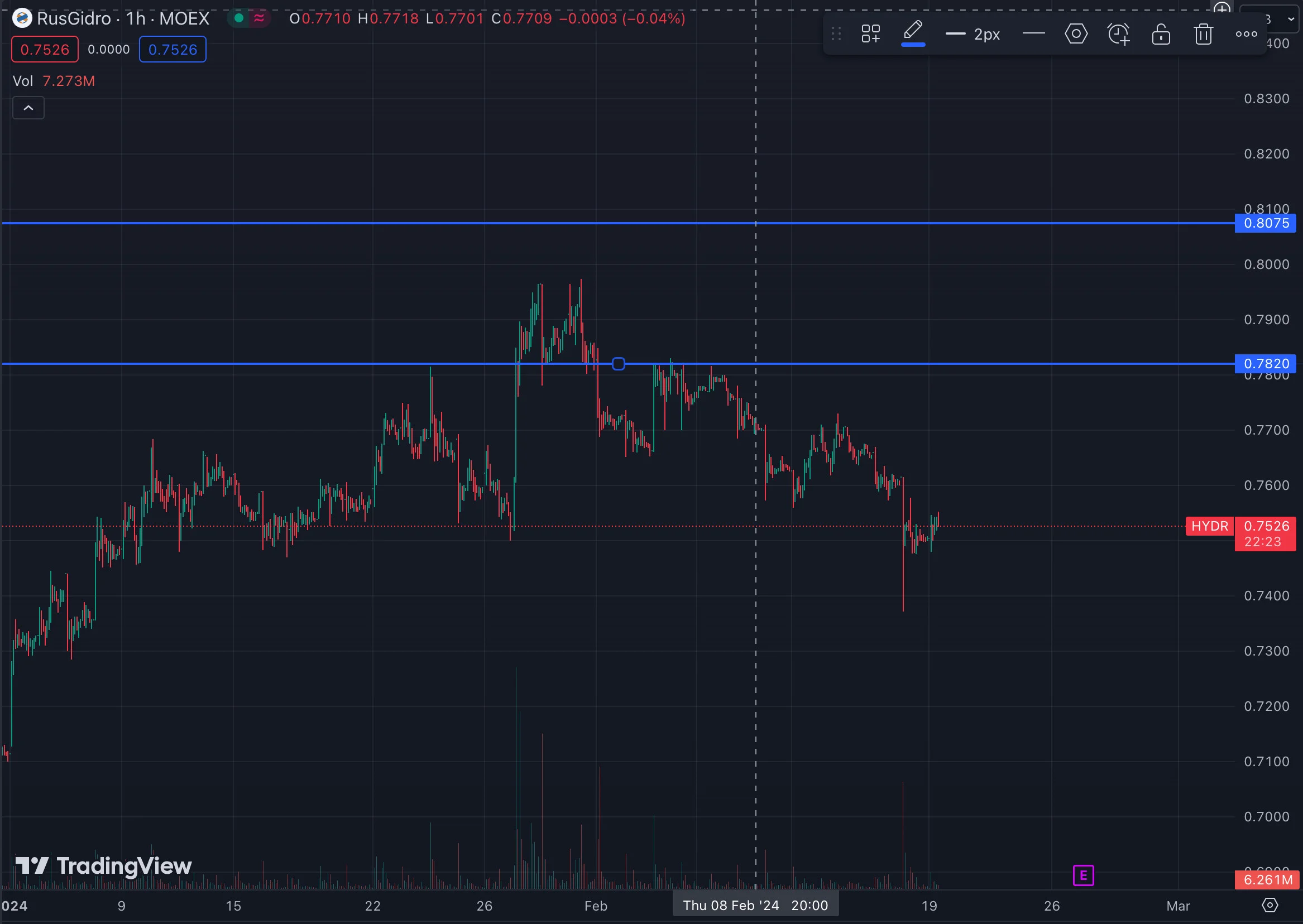The image size is (1303, 924).
Task: Click the RusGidro logo icon
Action: (x=22, y=19)
